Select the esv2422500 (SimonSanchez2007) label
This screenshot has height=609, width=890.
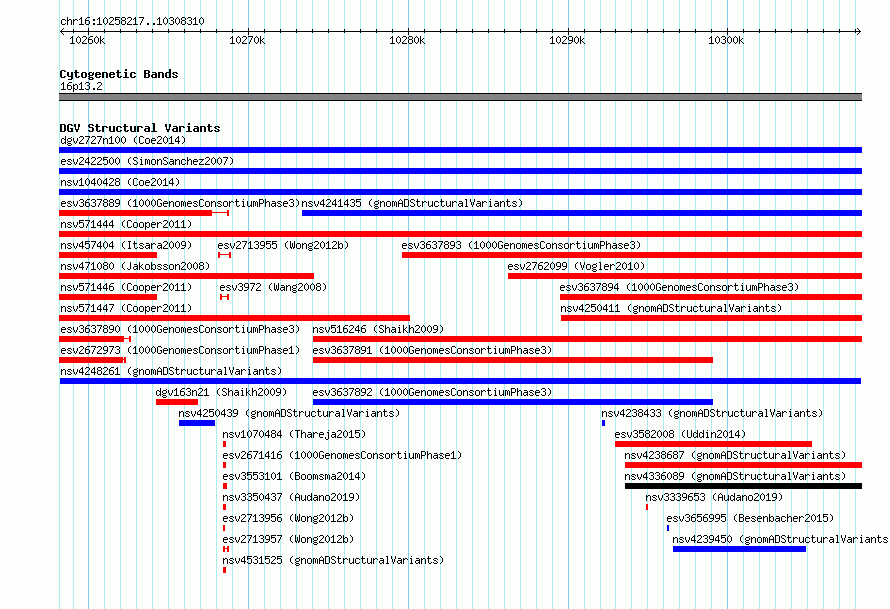147,161
